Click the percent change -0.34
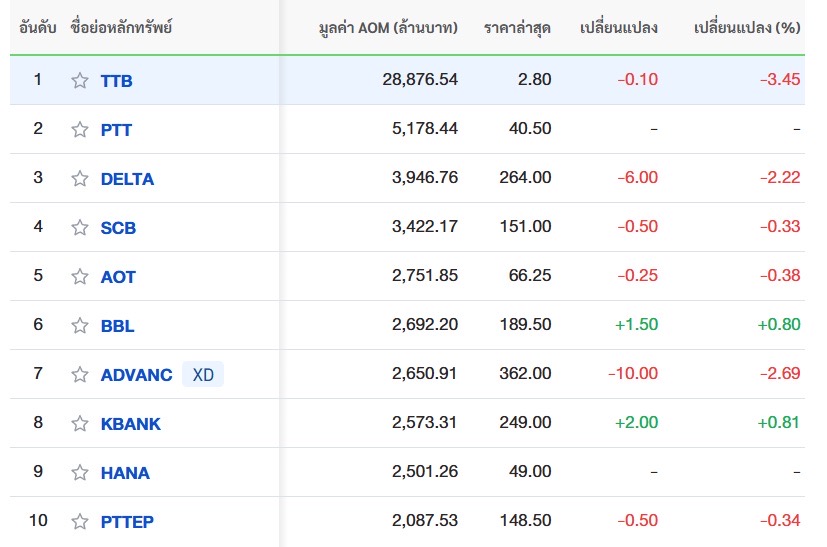This screenshot has height=547, width=827. click(780, 521)
